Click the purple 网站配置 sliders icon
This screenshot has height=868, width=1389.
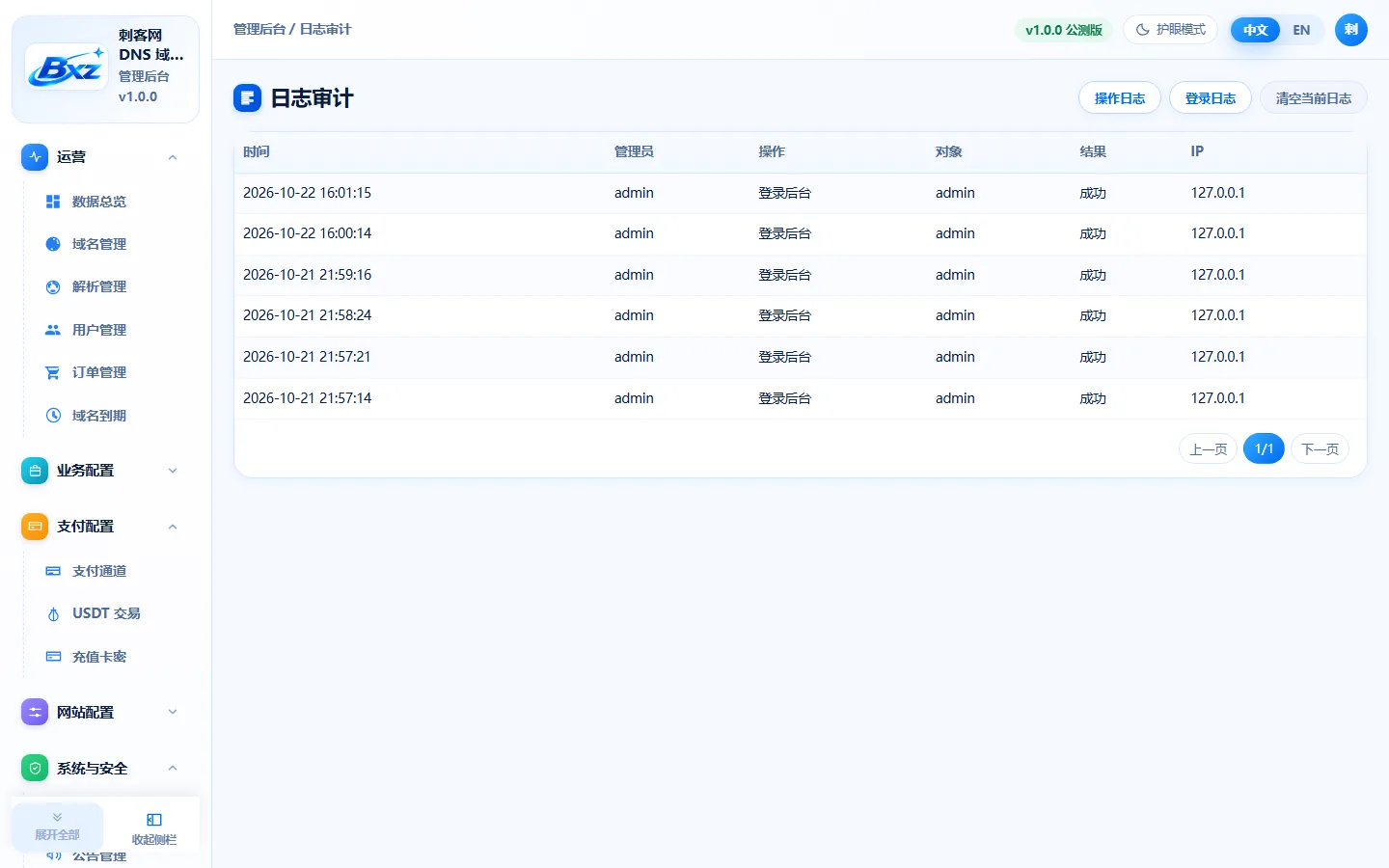tap(35, 713)
